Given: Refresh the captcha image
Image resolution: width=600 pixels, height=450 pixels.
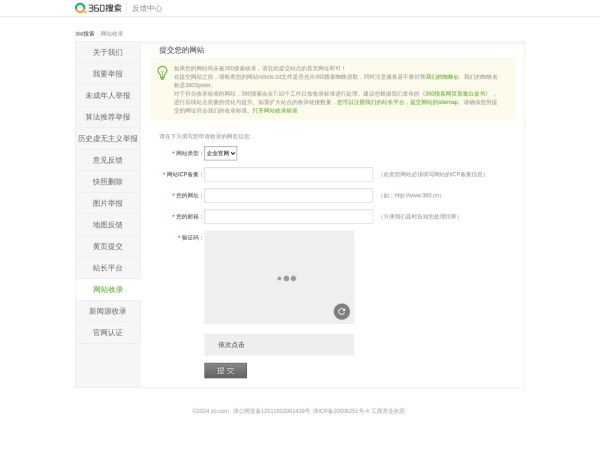Looking at the screenshot, I should [x=342, y=312].
